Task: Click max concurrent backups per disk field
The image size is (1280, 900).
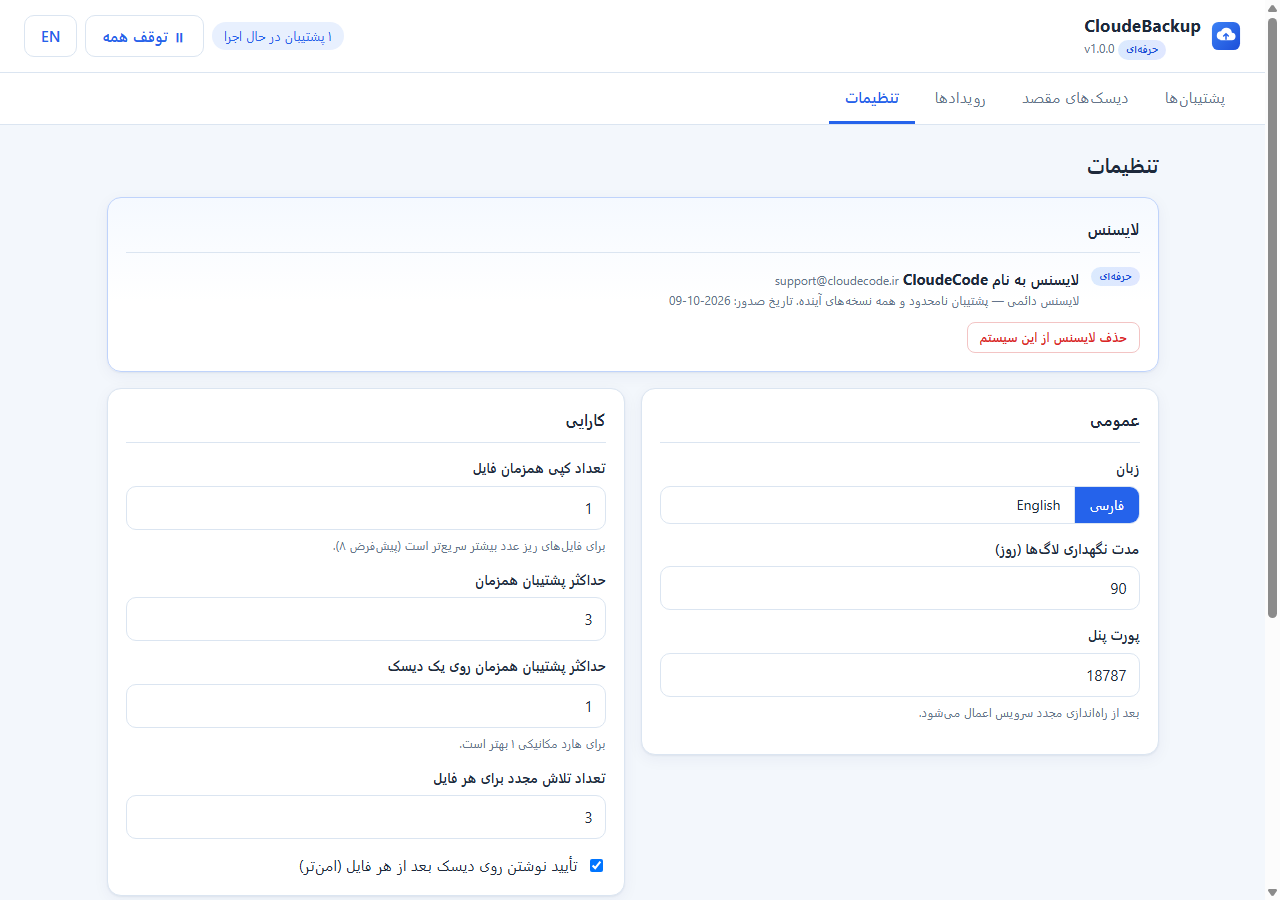Action: click(x=366, y=706)
